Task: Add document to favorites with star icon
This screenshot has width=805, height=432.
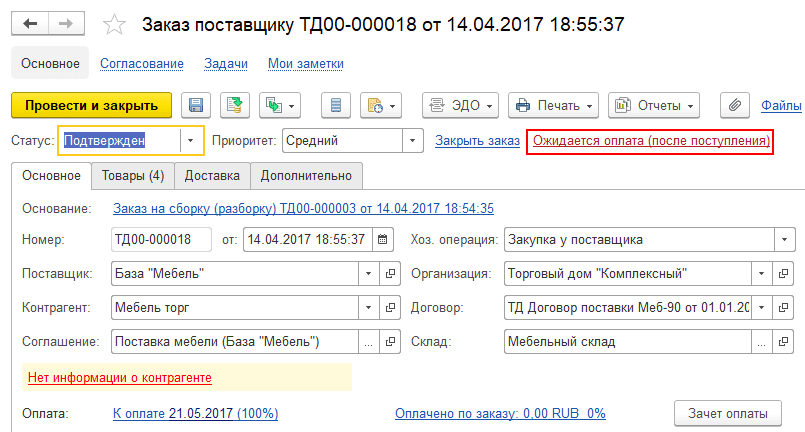Action: [114, 24]
